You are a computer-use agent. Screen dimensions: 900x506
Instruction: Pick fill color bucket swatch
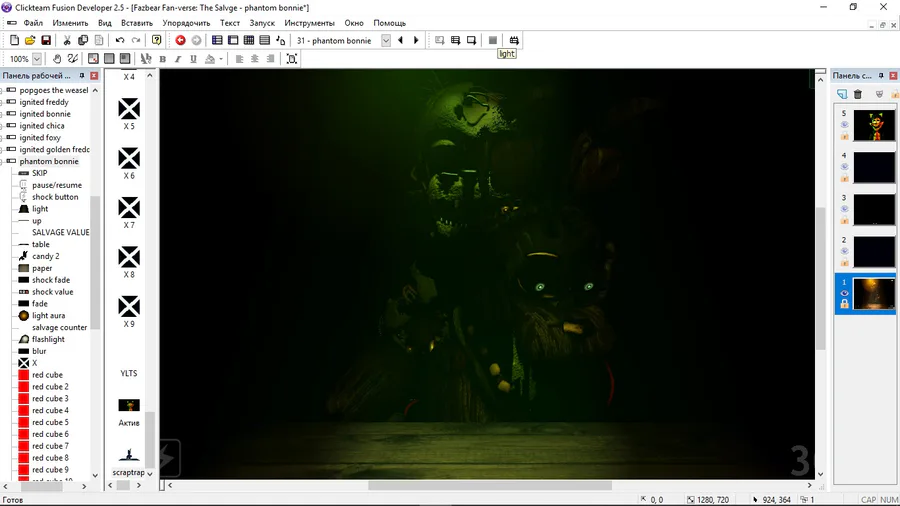210,59
